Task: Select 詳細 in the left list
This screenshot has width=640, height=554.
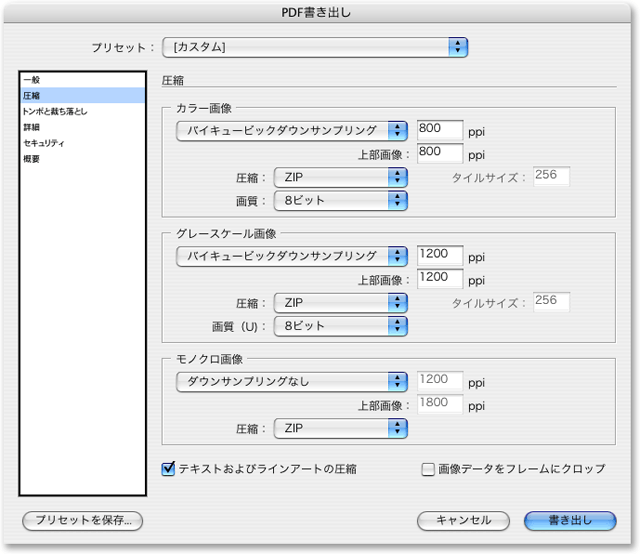Action: click(32, 128)
